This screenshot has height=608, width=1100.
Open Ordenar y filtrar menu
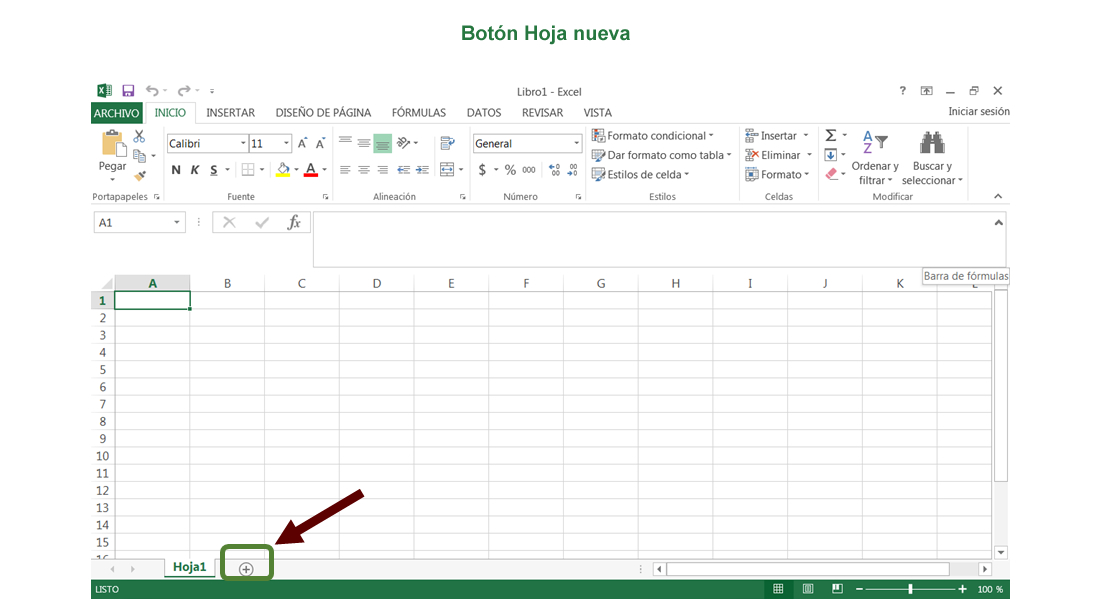[x=875, y=158]
